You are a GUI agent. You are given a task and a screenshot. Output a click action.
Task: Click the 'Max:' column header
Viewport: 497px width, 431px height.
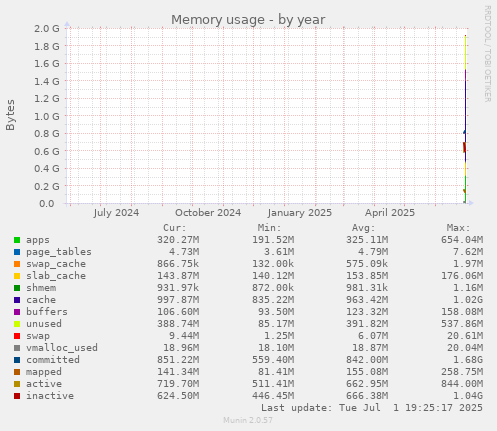(458, 228)
